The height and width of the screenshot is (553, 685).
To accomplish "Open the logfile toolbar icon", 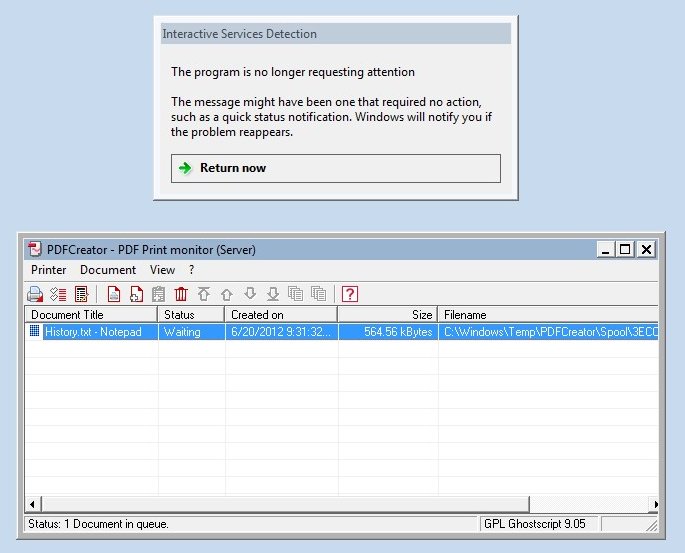I will tap(82, 294).
